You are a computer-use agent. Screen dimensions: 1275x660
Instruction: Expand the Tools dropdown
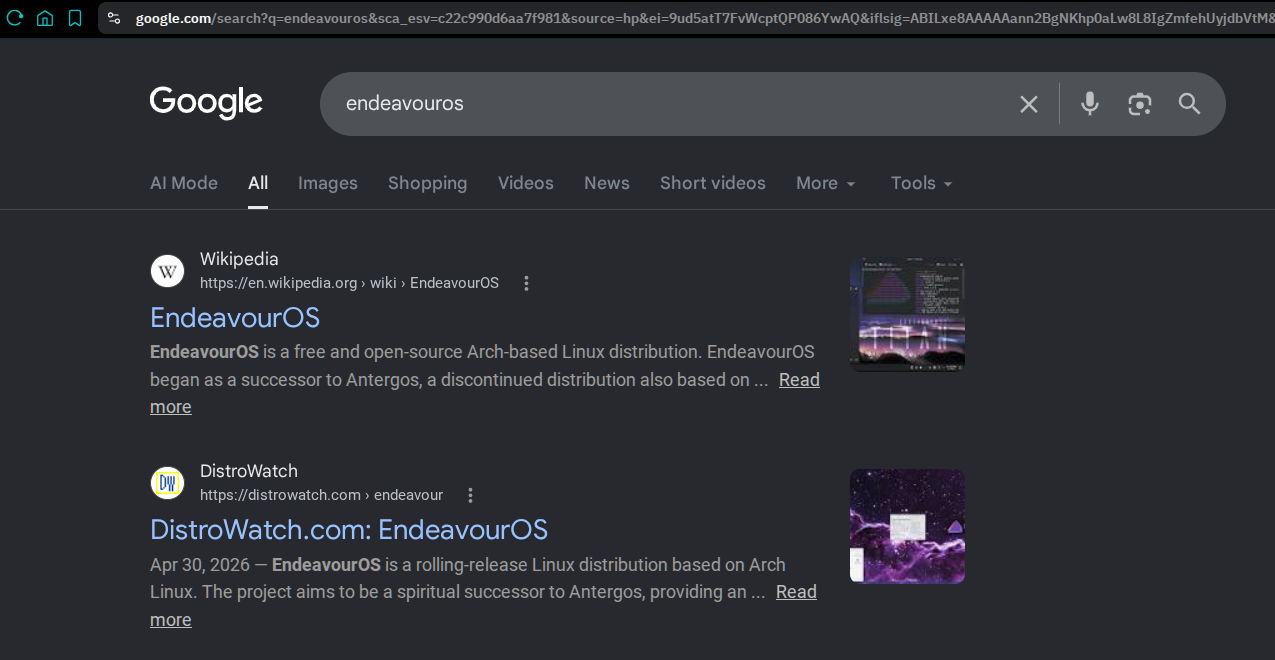pos(921,183)
